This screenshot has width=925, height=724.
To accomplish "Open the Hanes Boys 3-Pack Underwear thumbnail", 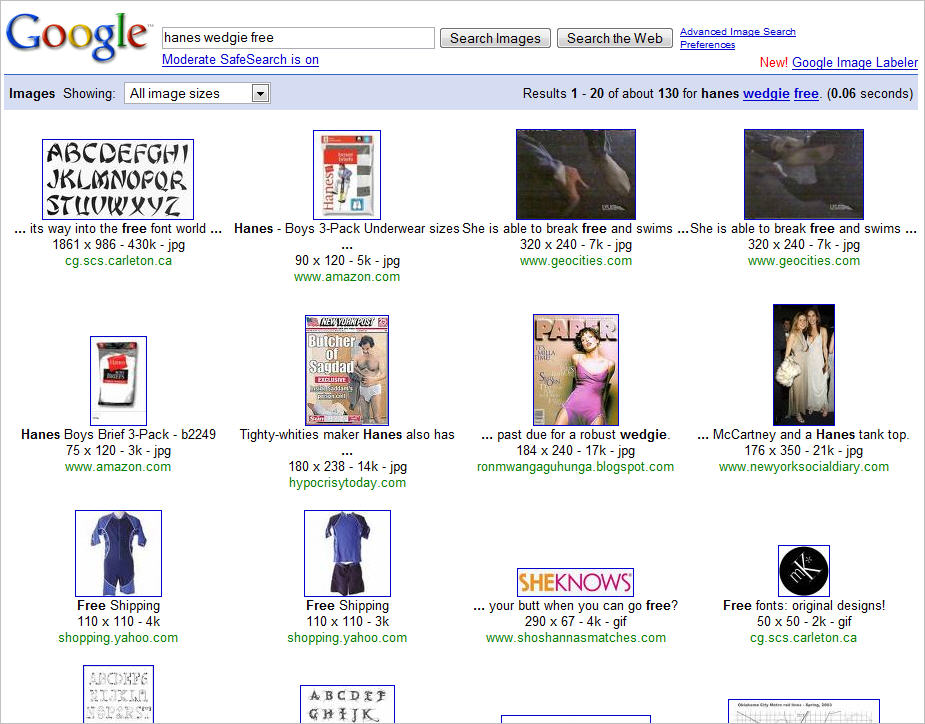I will click(x=347, y=175).
